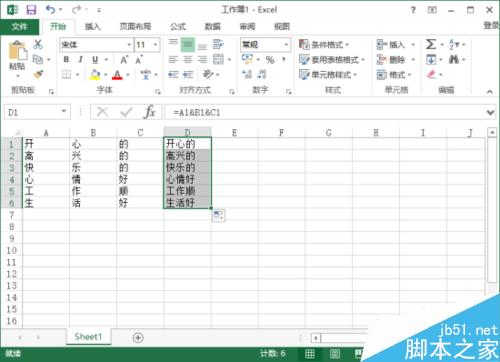The height and width of the screenshot is (362, 500).
Task: Click align text right icon
Action: point(202,60)
